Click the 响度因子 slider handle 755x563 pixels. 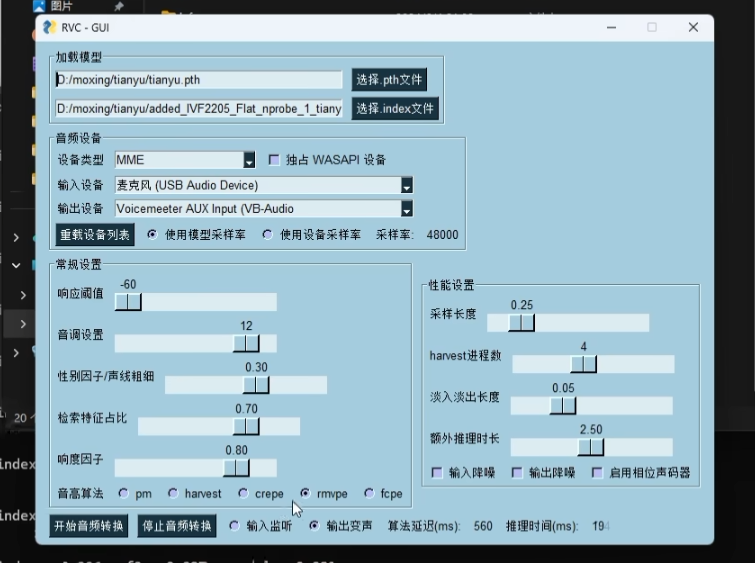point(236,468)
